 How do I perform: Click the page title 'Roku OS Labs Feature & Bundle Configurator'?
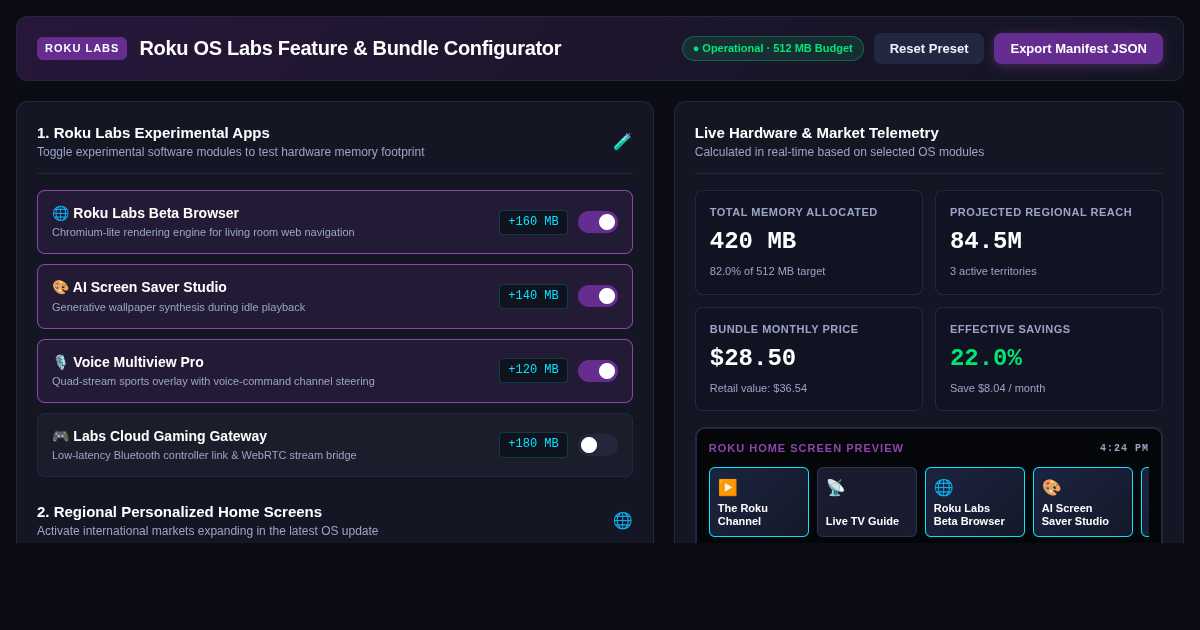(x=350, y=48)
